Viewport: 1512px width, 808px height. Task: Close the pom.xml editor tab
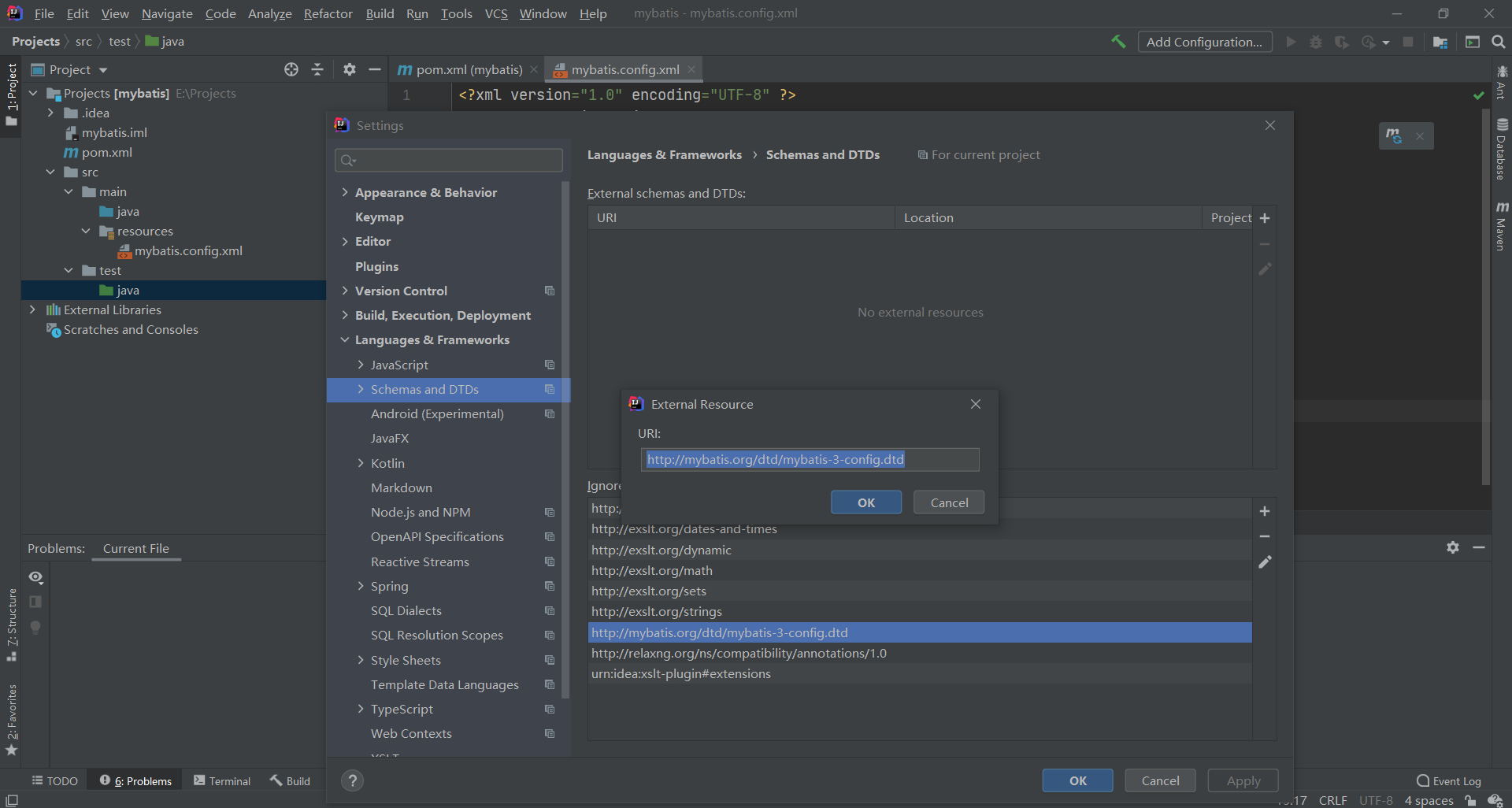tap(534, 69)
